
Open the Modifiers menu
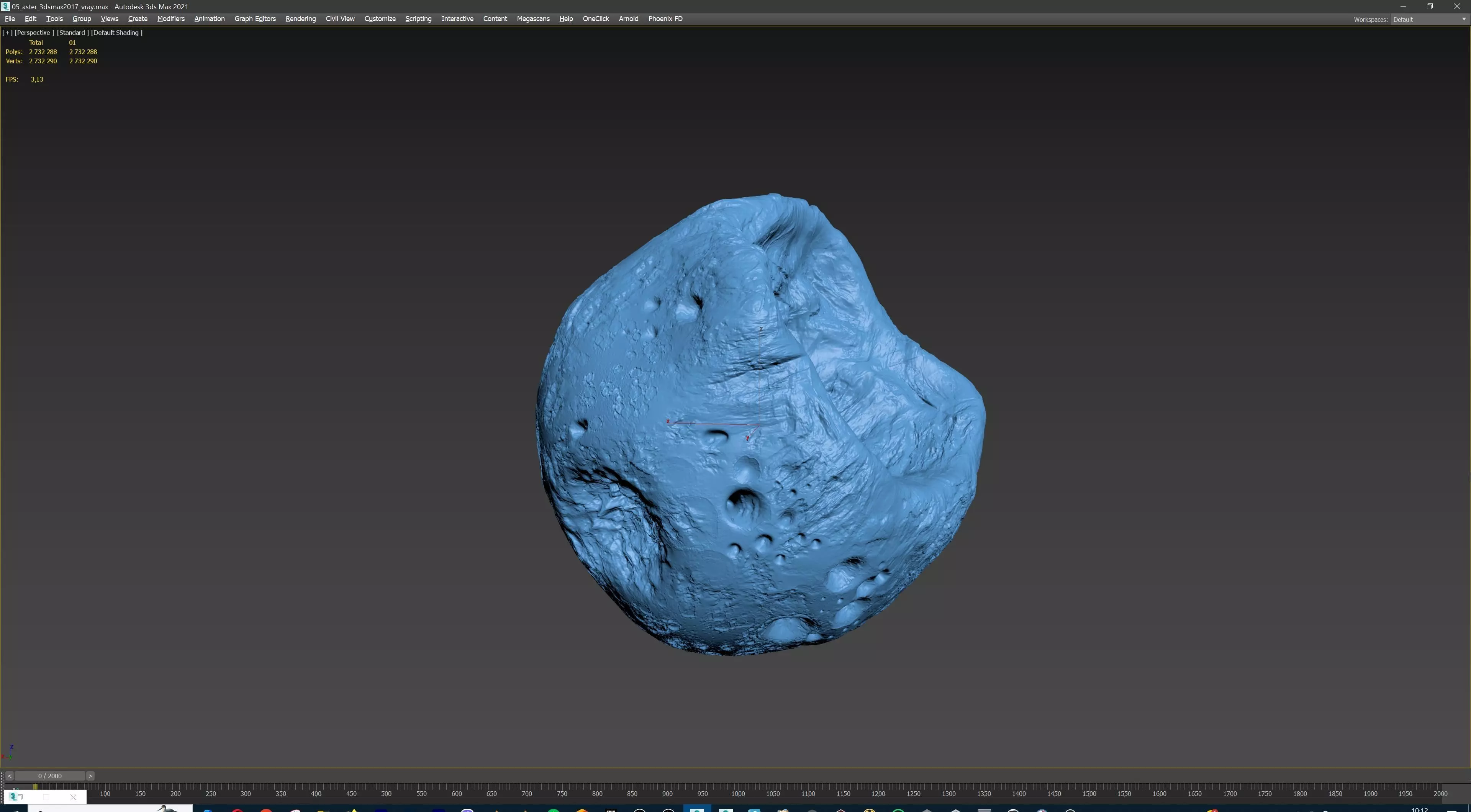coord(171,19)
